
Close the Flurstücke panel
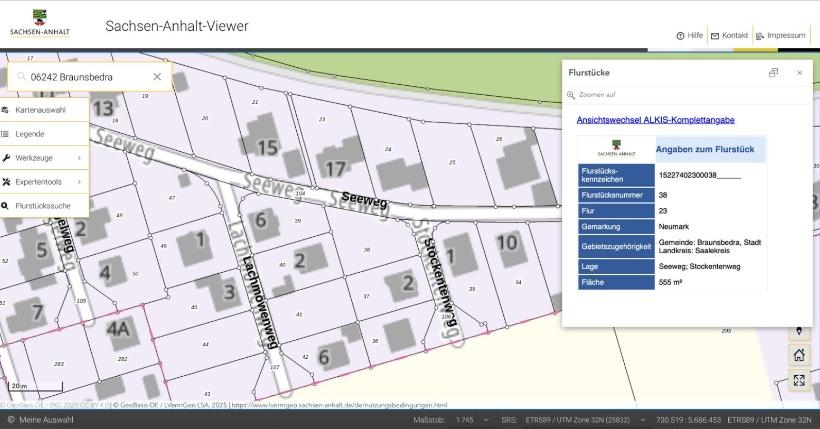coord(799,73)
